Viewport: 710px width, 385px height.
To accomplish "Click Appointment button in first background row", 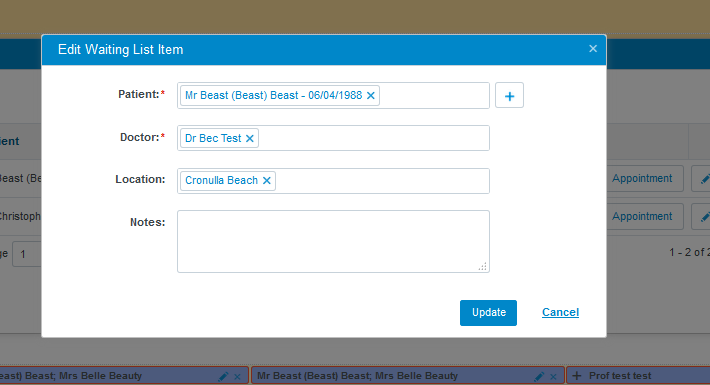I will (x=645, y=178).
